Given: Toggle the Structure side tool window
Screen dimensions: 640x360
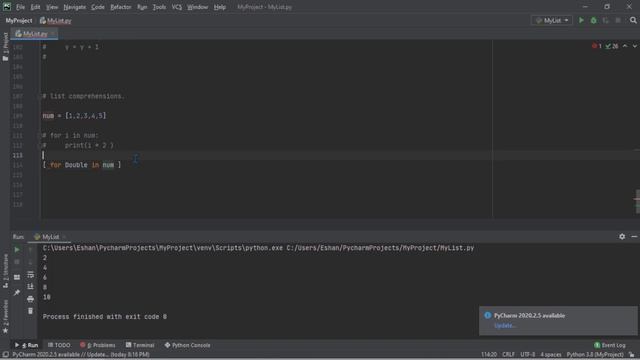Looking at the screenshot, I should (5, 271).
